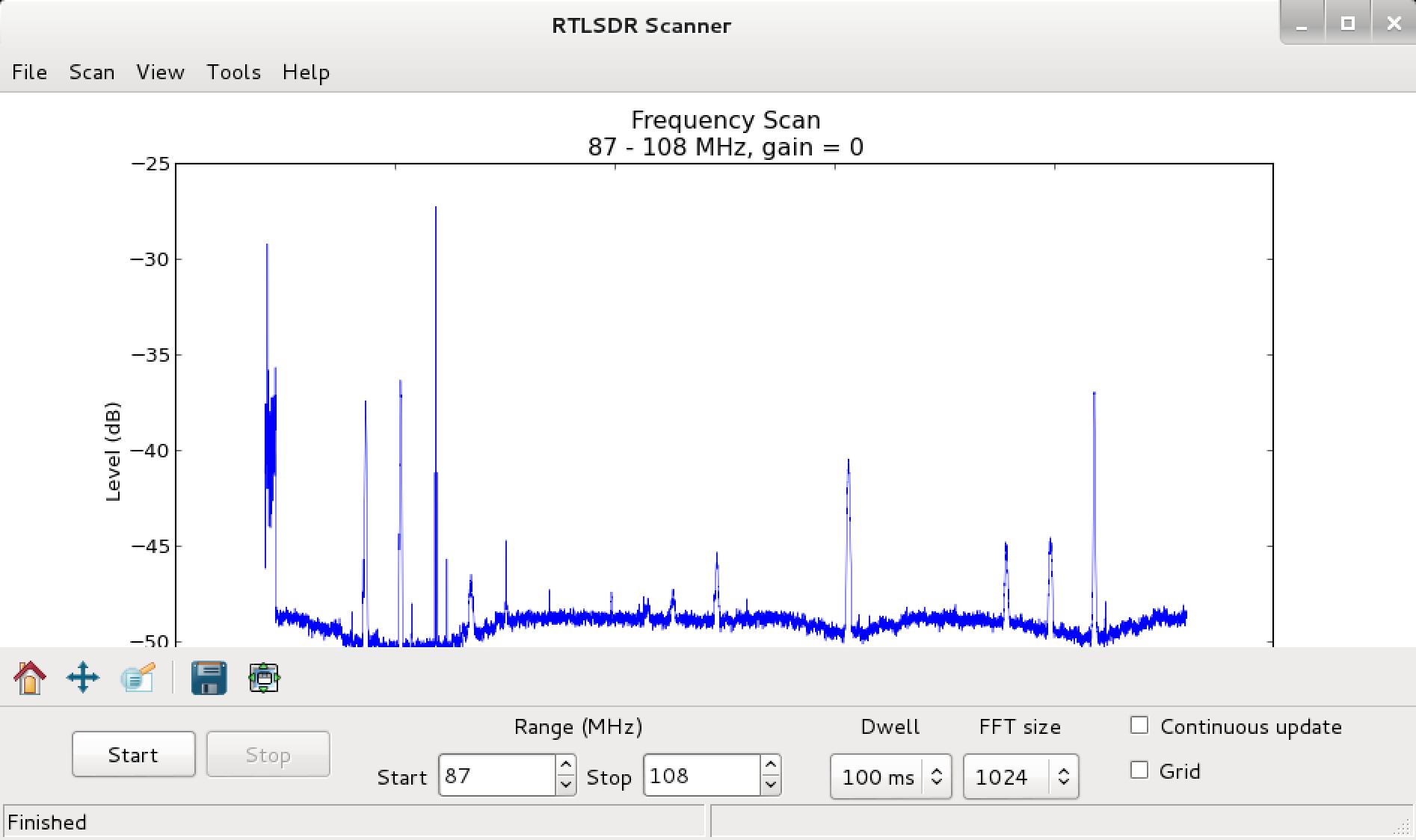Click the greyed-out Stop button

tap(268, 755)
